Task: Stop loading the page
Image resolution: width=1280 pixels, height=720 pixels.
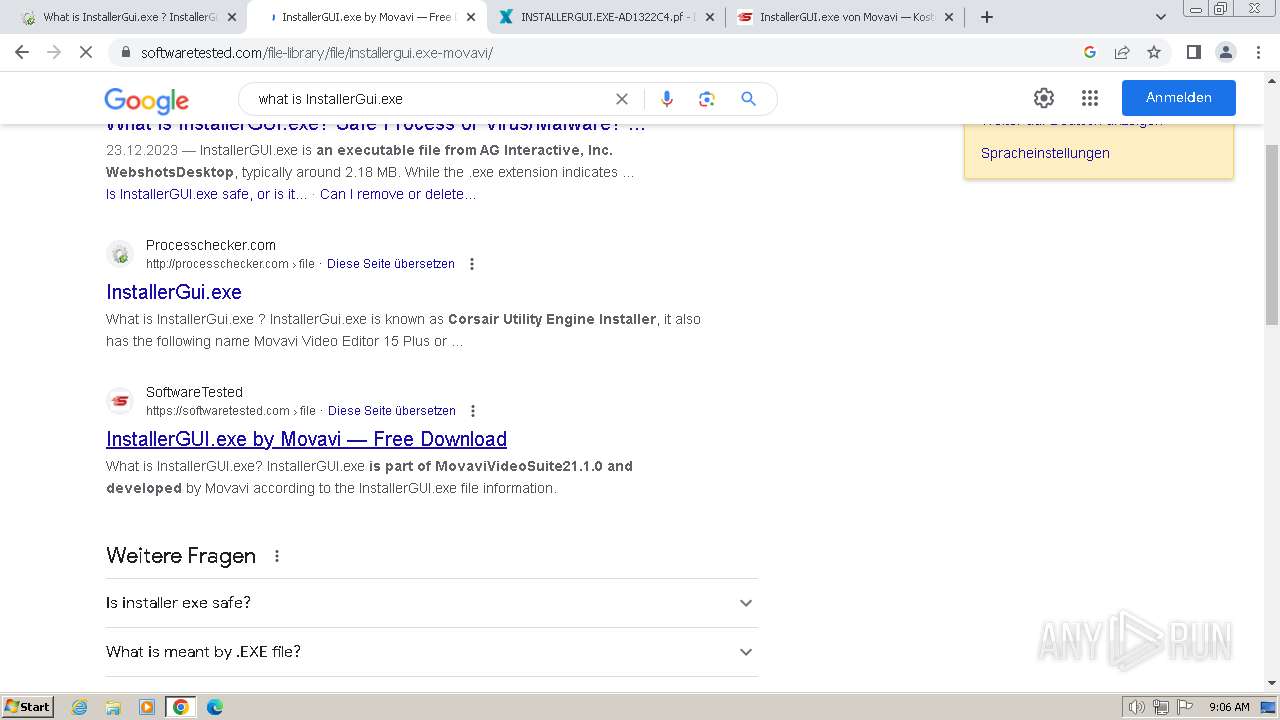Action: coord(86,52)
